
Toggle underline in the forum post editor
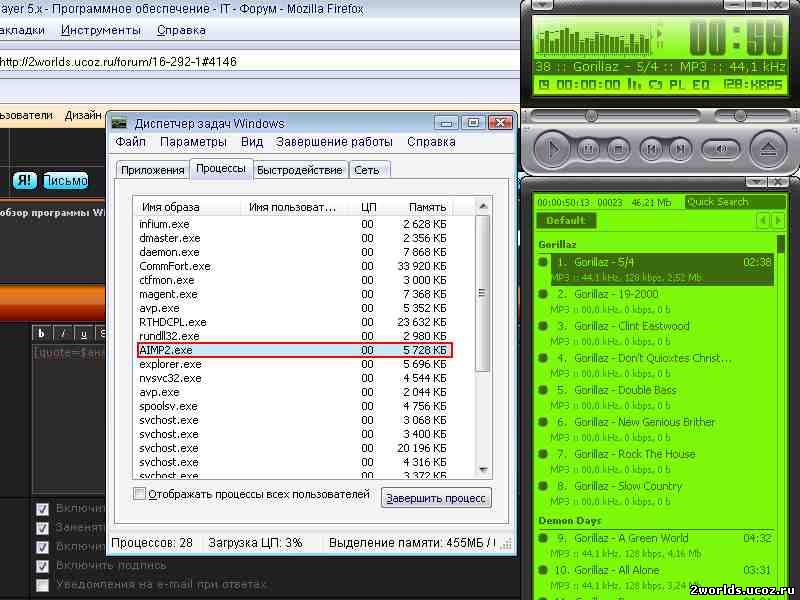[84, 334]
